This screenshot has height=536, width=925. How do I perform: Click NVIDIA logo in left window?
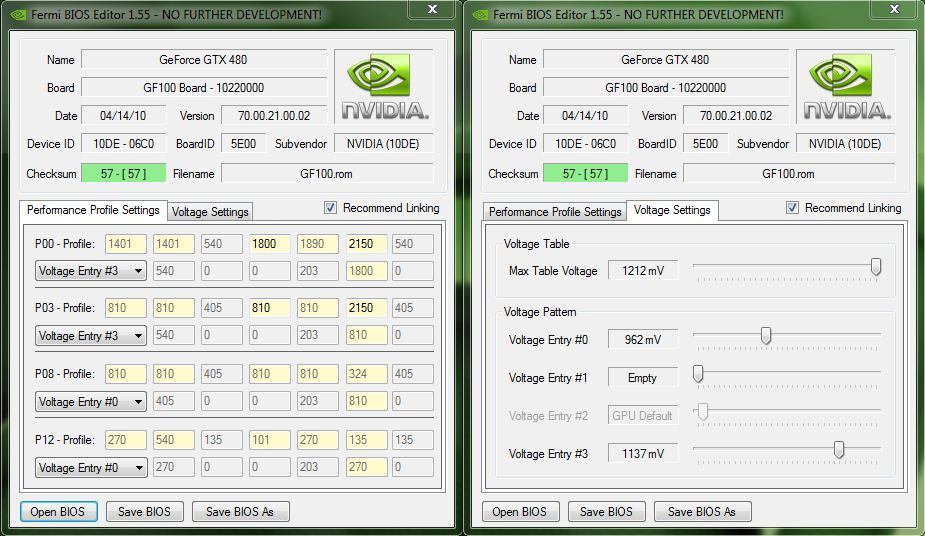point(385,87)
